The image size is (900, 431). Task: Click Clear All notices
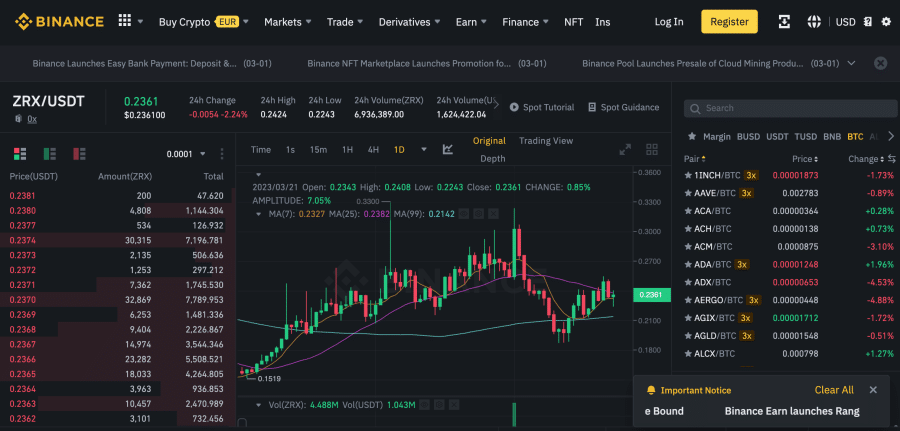coord(834,390)
